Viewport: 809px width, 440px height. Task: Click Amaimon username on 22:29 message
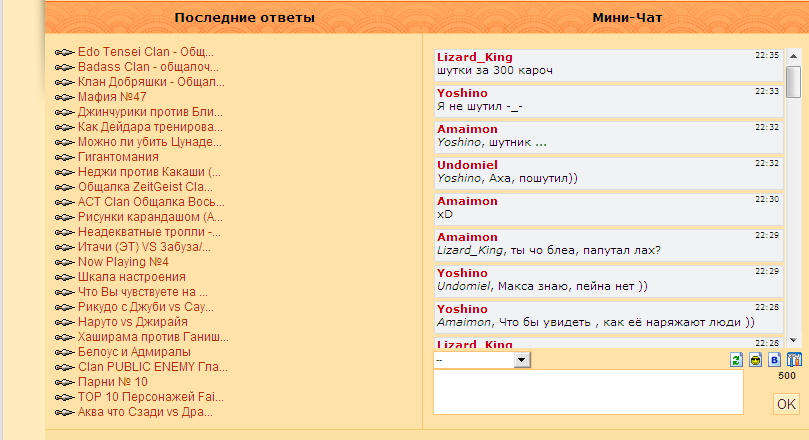click(x=467, y=237)
